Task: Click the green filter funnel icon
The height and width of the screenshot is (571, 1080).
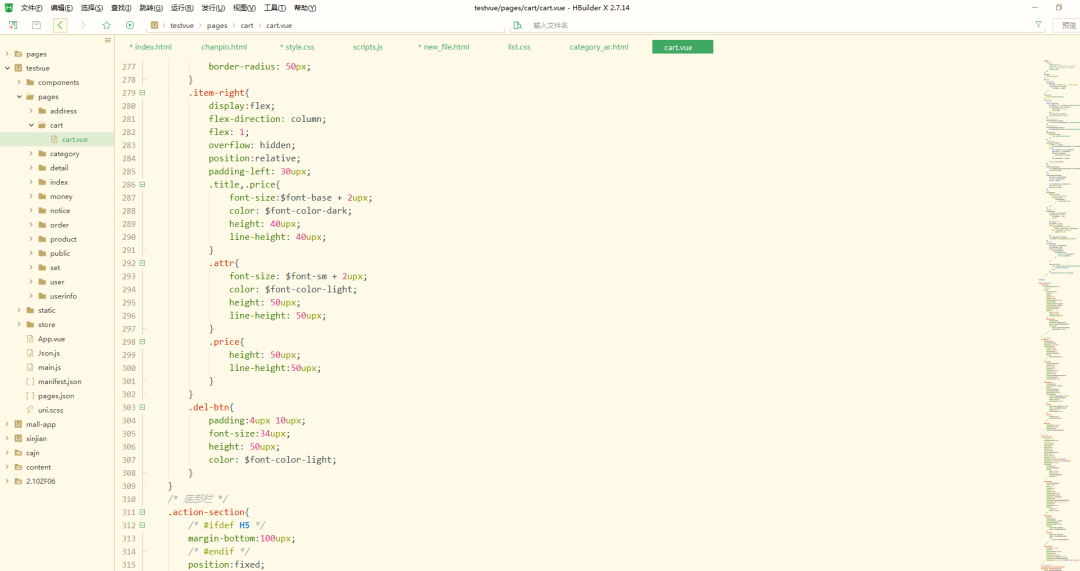Action: [x=1038, y=24]
